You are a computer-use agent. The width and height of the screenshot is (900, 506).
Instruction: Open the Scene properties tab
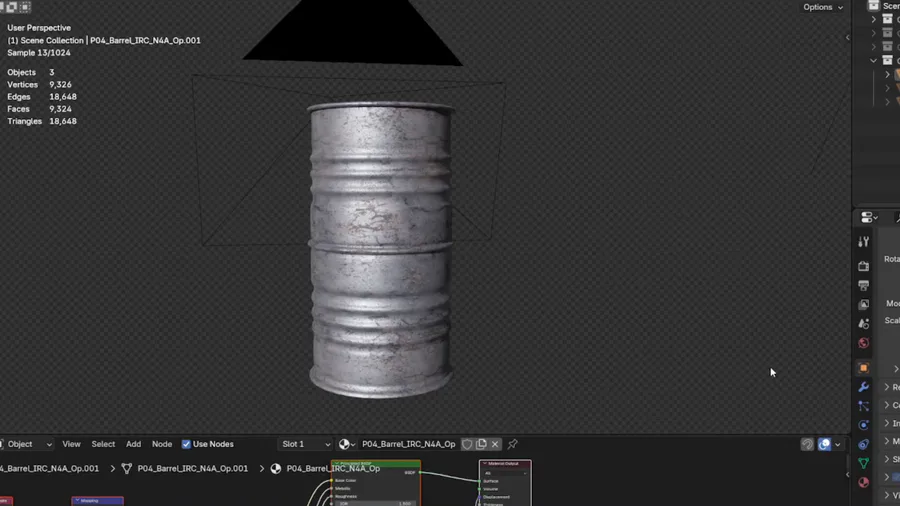point(863,324)
